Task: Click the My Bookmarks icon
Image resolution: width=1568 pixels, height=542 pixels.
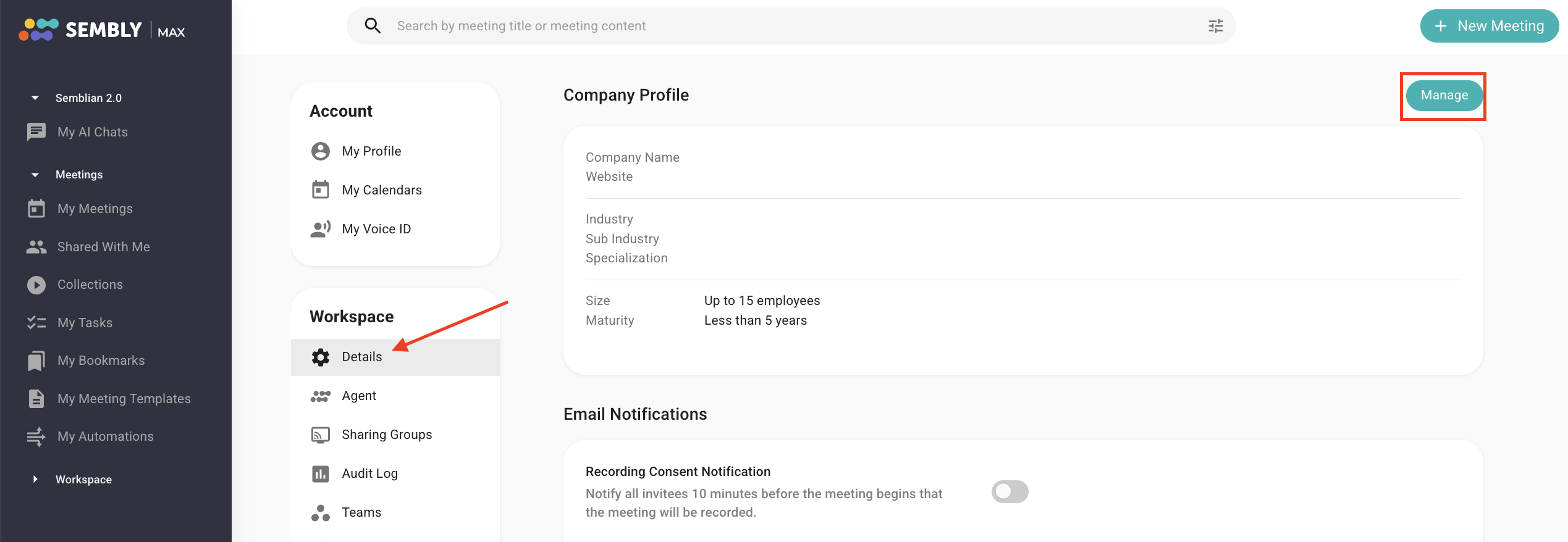Action: (36, 361)
